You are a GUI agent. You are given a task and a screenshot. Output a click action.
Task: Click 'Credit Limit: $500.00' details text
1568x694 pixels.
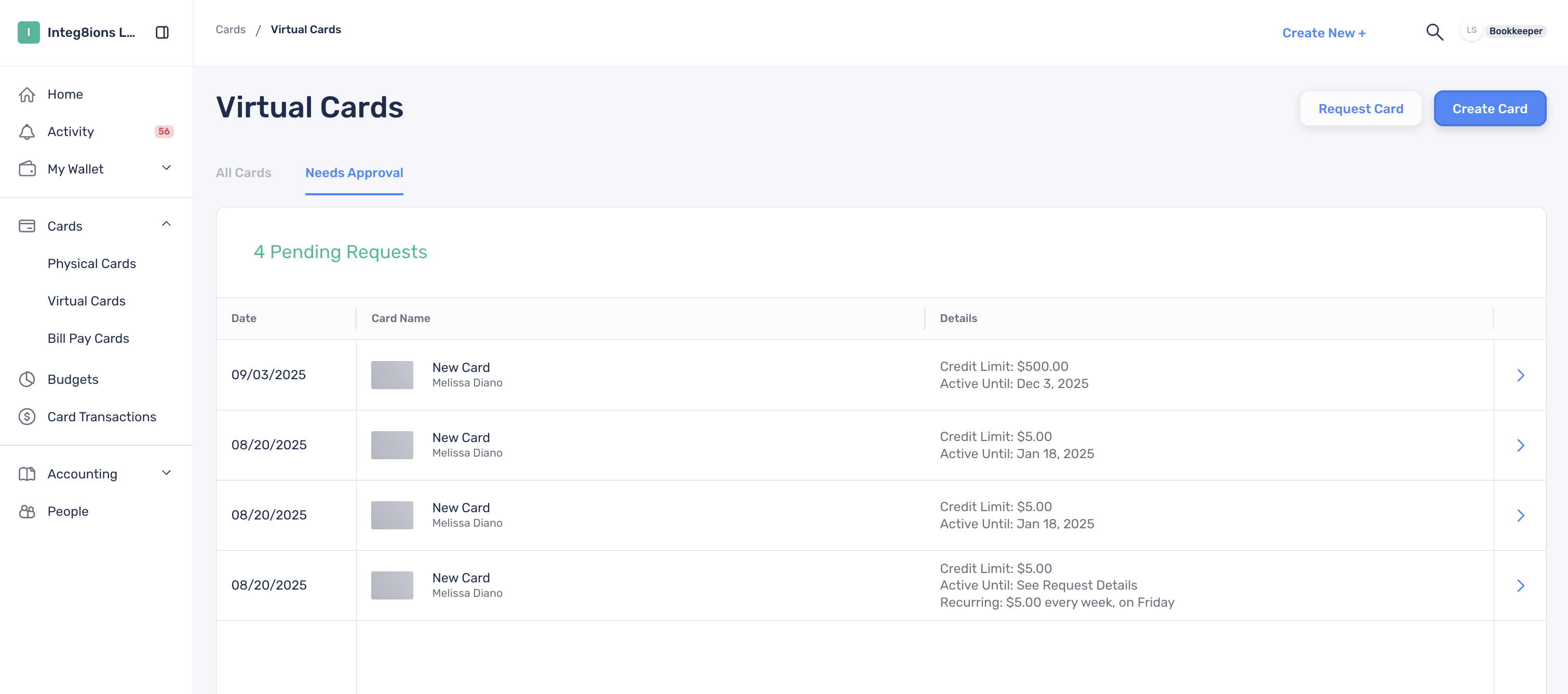click(x=1004, y=367)
